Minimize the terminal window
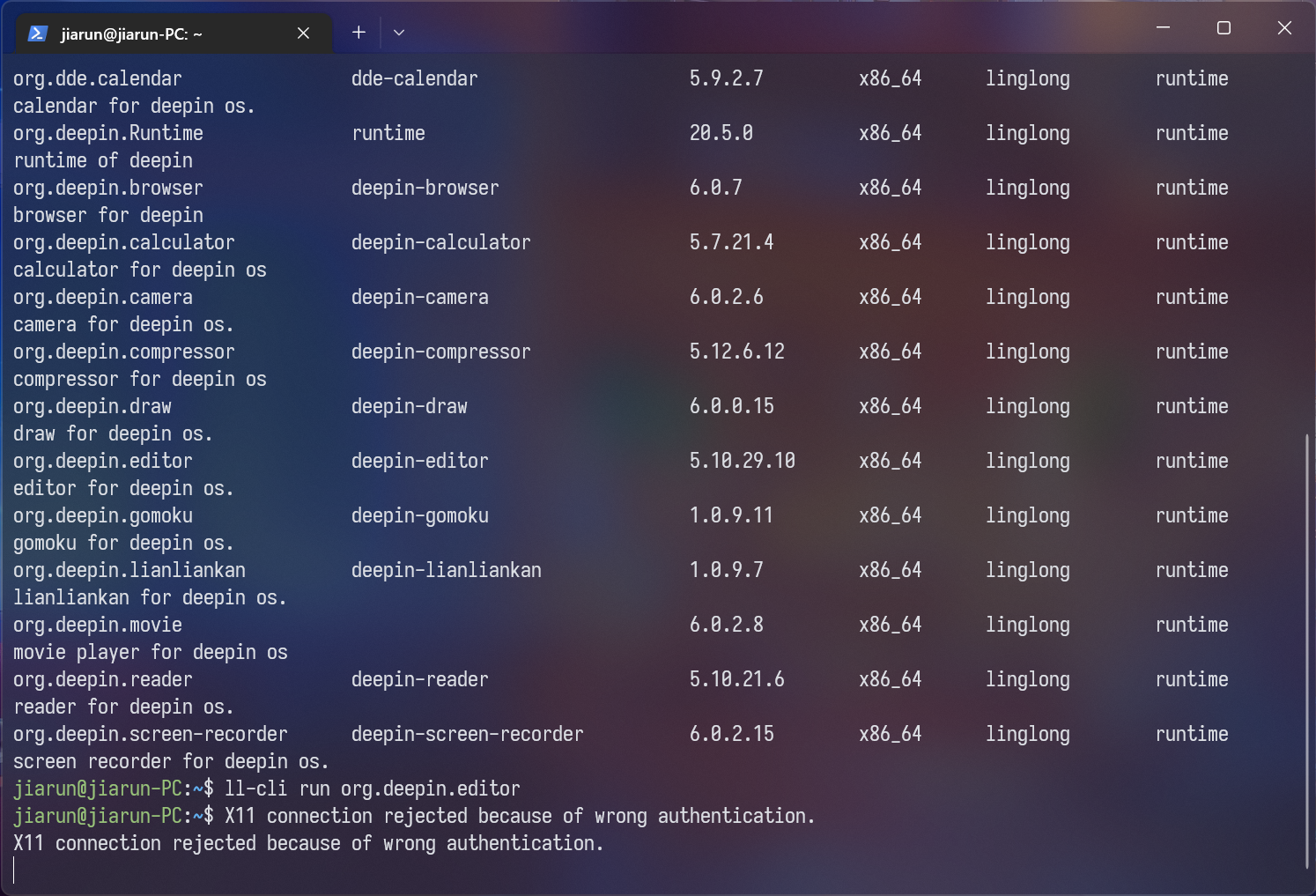 (1163, 28)
